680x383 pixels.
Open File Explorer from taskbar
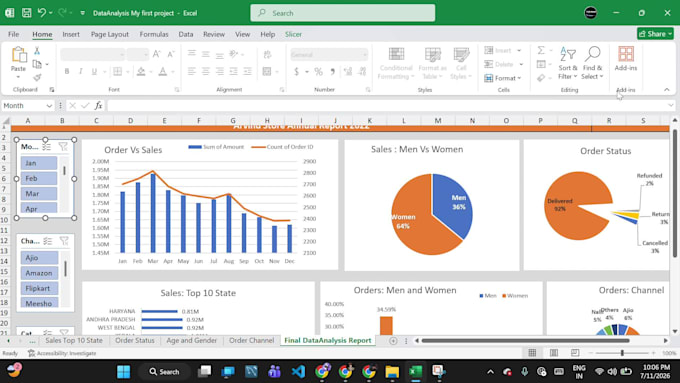coord(392,372)
